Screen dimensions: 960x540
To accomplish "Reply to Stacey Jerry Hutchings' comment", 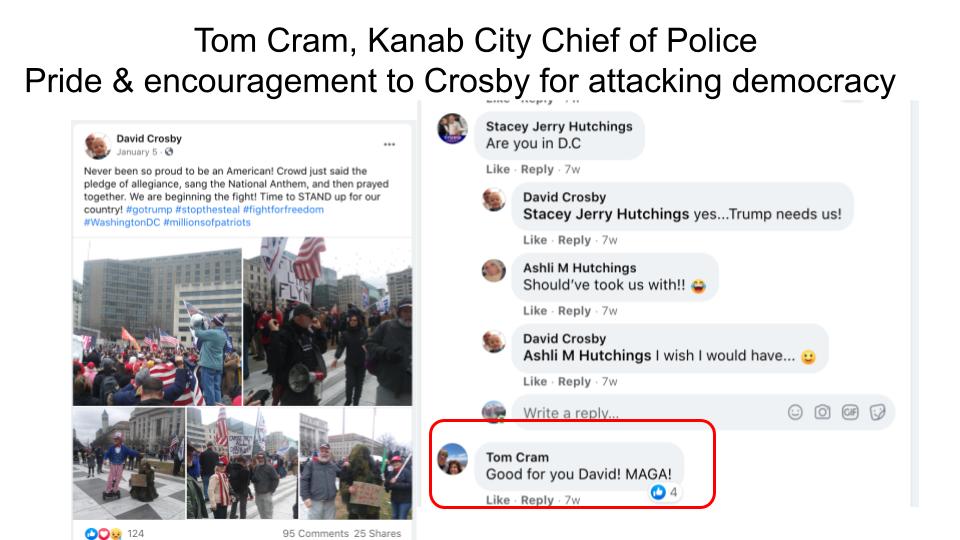I will click(x=537, y=169).
